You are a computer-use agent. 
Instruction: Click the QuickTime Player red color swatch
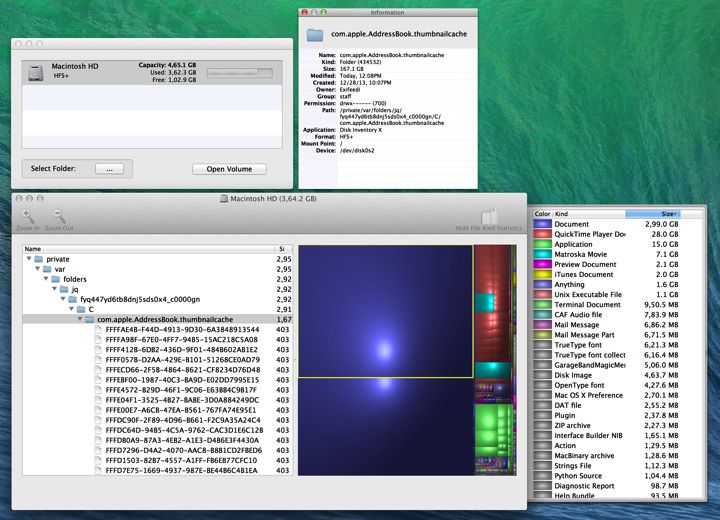[542, 234]
